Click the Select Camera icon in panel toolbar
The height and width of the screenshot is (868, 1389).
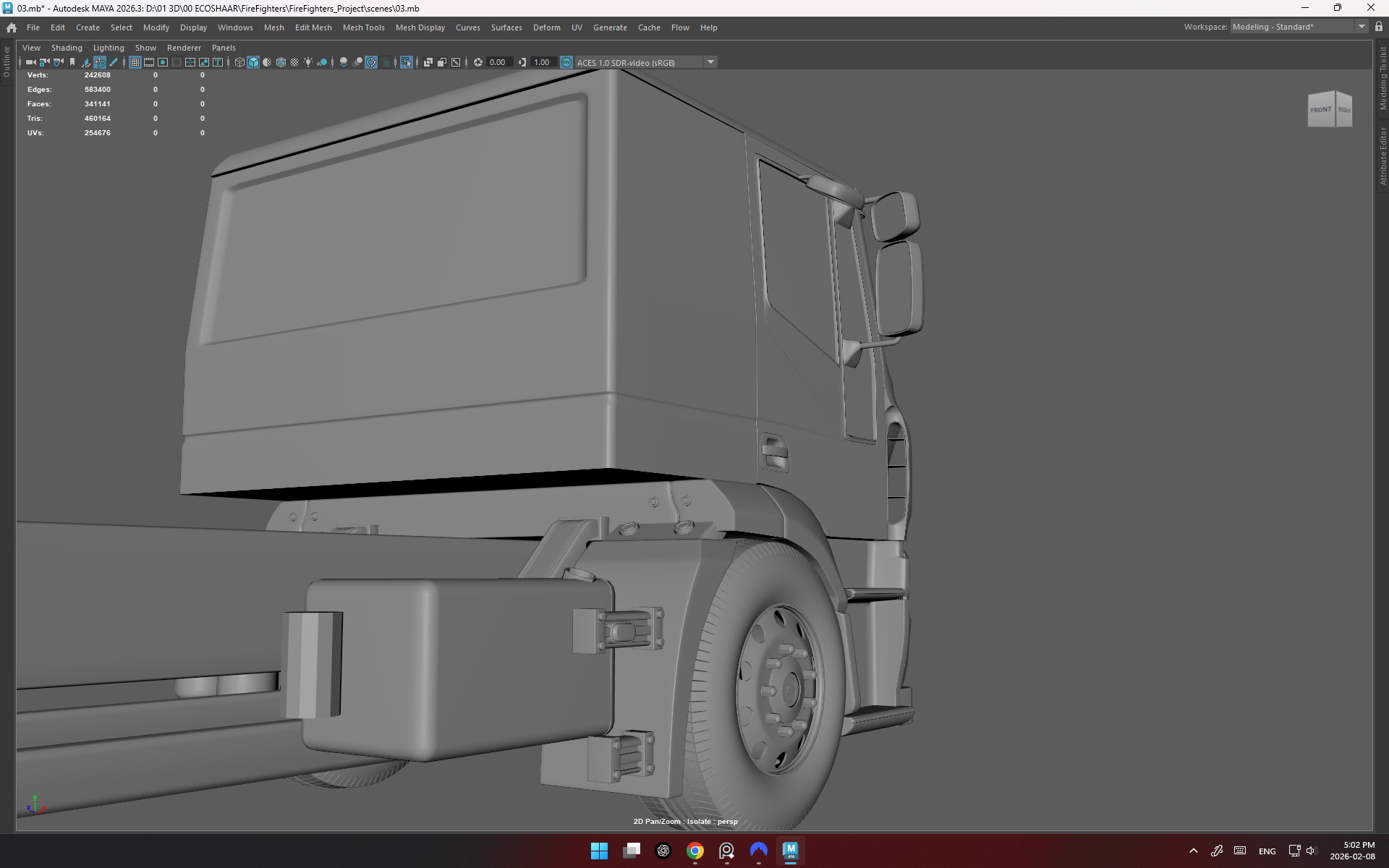(30, 62)
